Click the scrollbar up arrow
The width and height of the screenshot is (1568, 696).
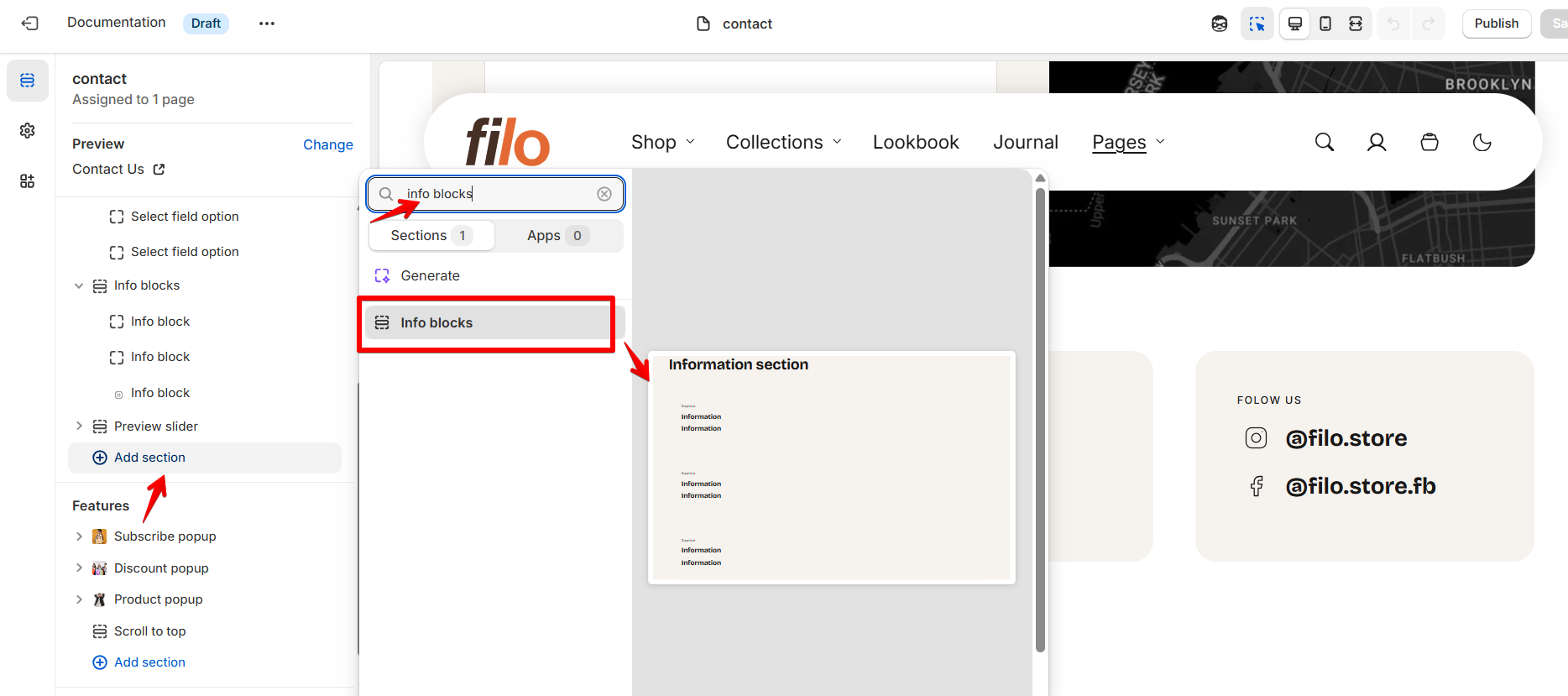(1041, 178)
